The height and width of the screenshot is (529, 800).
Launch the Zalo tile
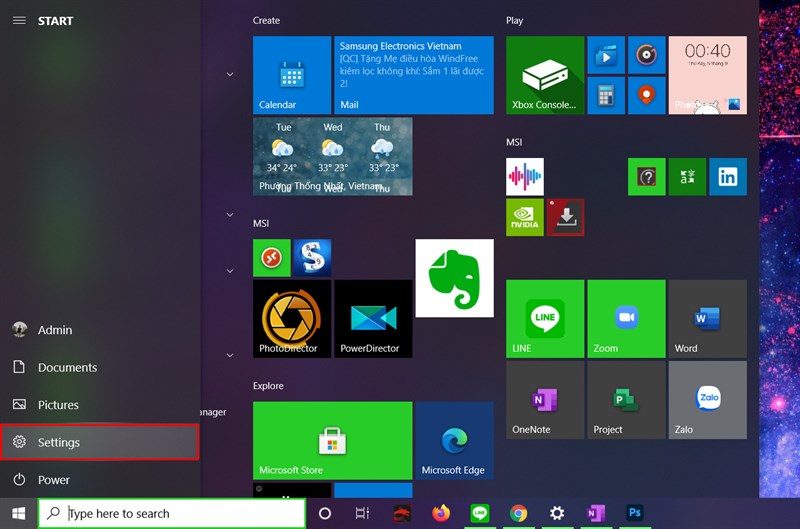point(708,400)
